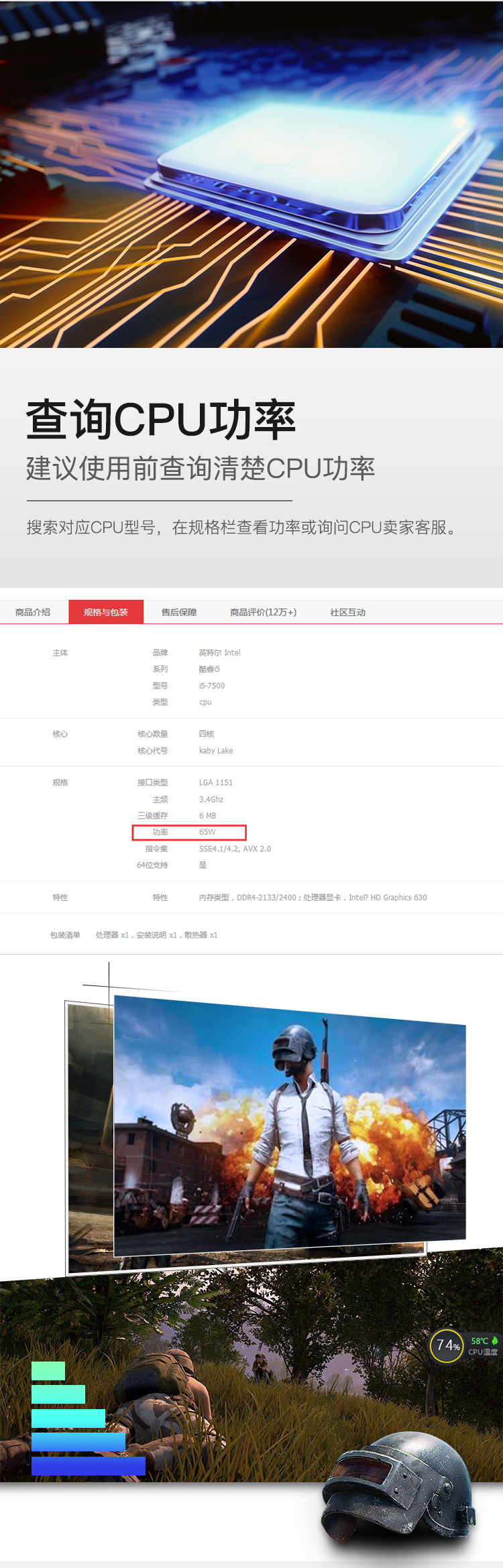
Task: Click the sentence starting with 搜索对应CPU型号
Action: coord(243,528)
